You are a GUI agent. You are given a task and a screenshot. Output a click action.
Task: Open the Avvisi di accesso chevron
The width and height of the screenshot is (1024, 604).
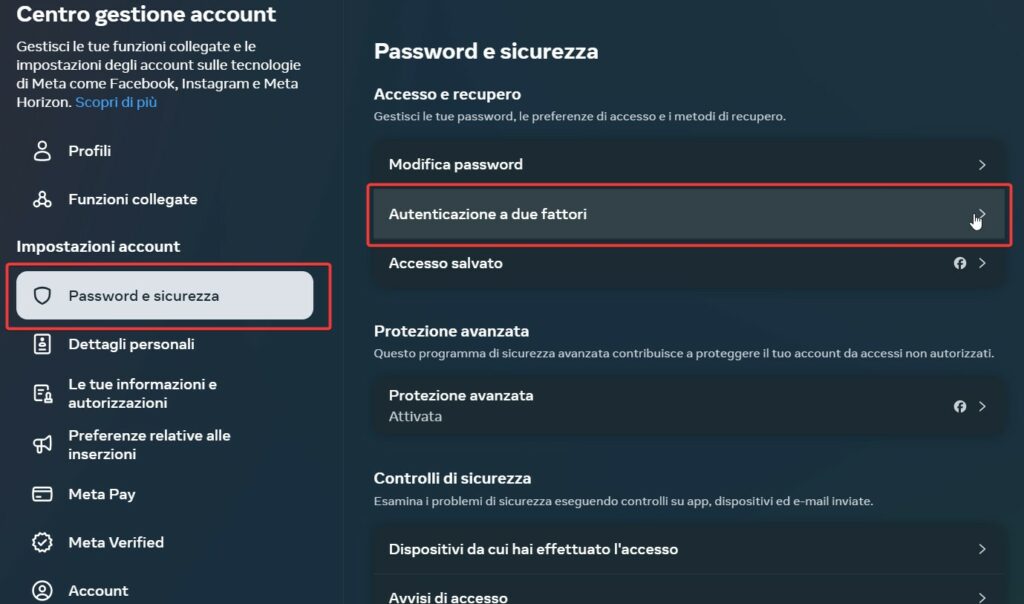[x=982, y=597]
